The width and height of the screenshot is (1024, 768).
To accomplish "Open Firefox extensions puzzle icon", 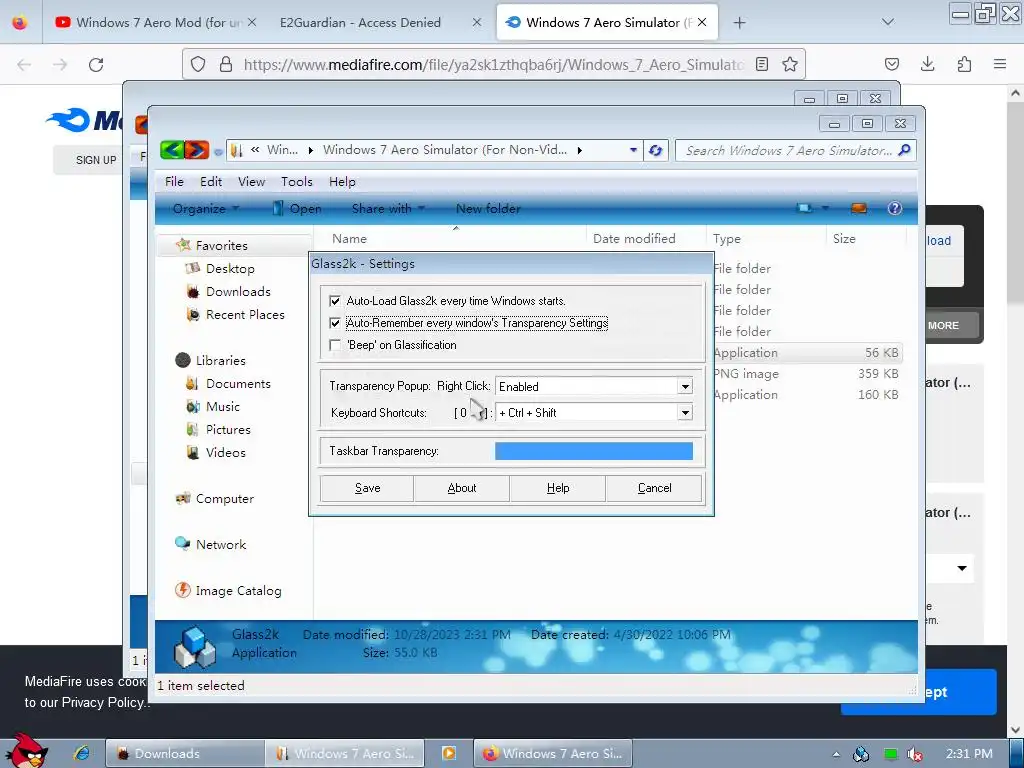I will (964, 64).
